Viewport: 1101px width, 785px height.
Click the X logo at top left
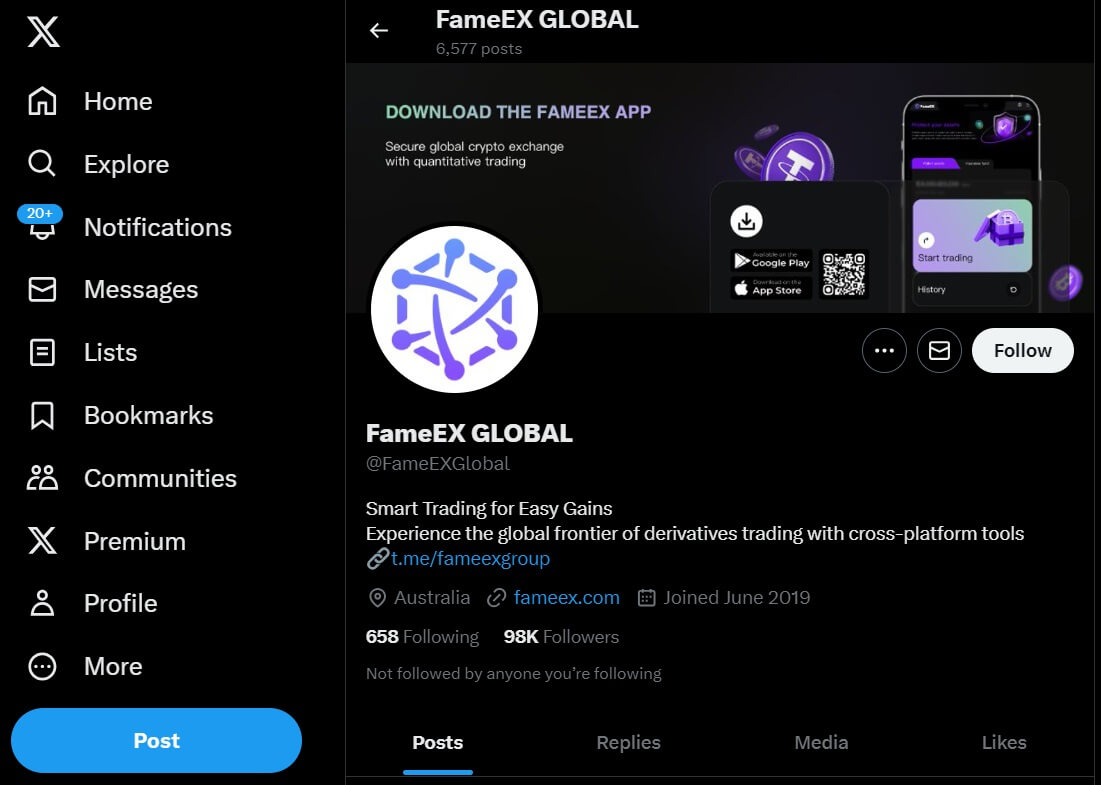click(41, 31)
